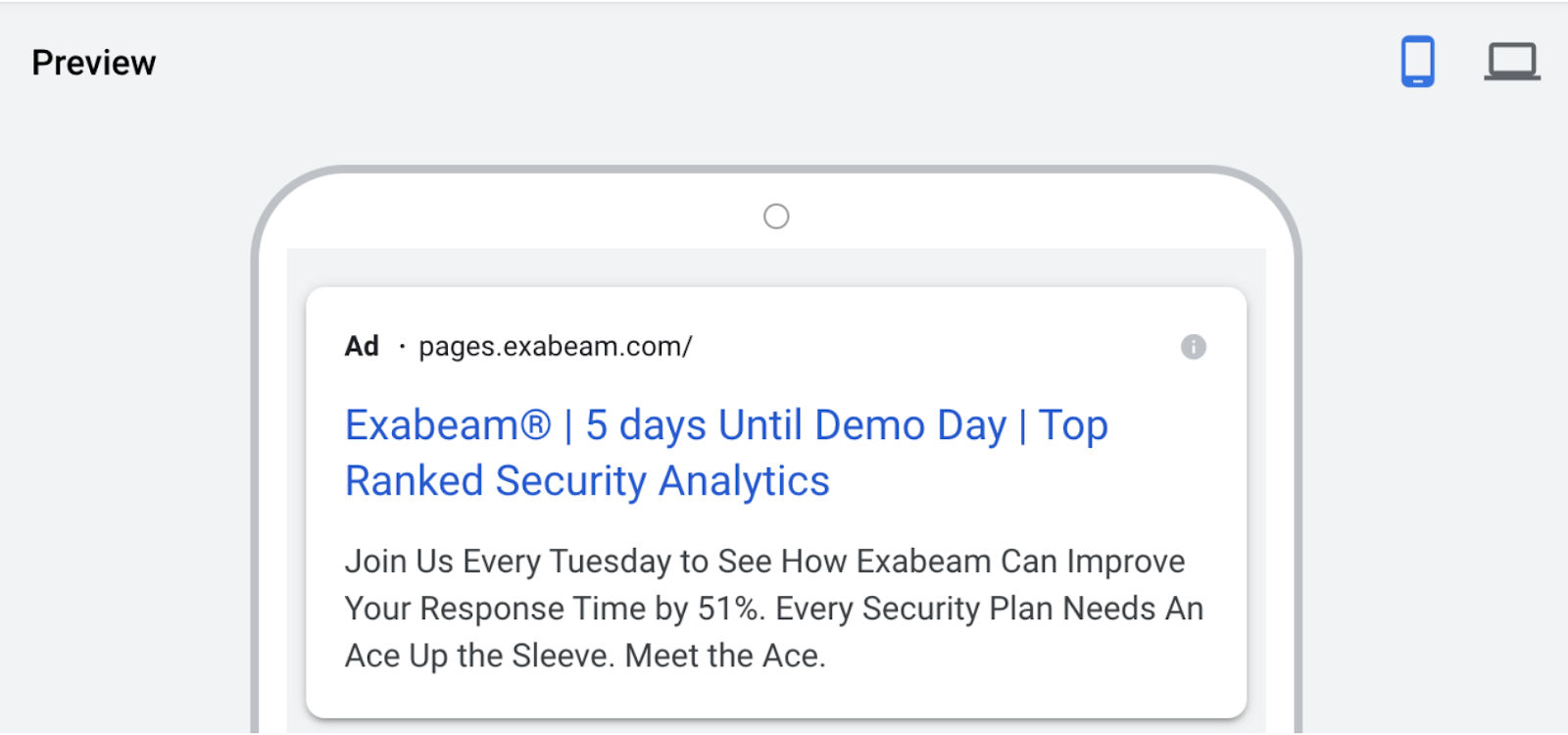This screenshot has height=735, width=1568.
Task: Click the Exabeam® word in headline
Action: pos(449,425)
